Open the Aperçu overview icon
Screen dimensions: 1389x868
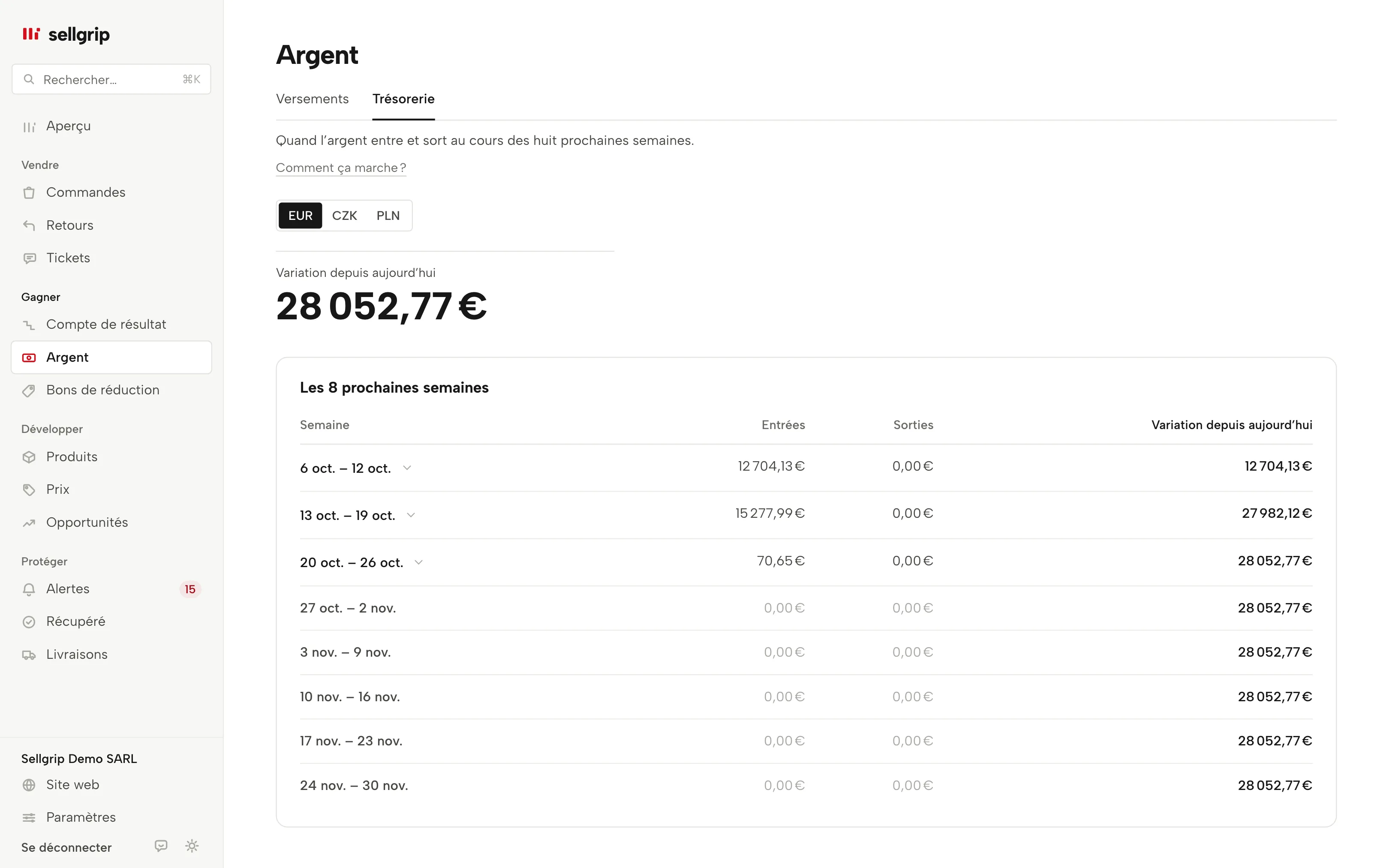tap(29, 127)
